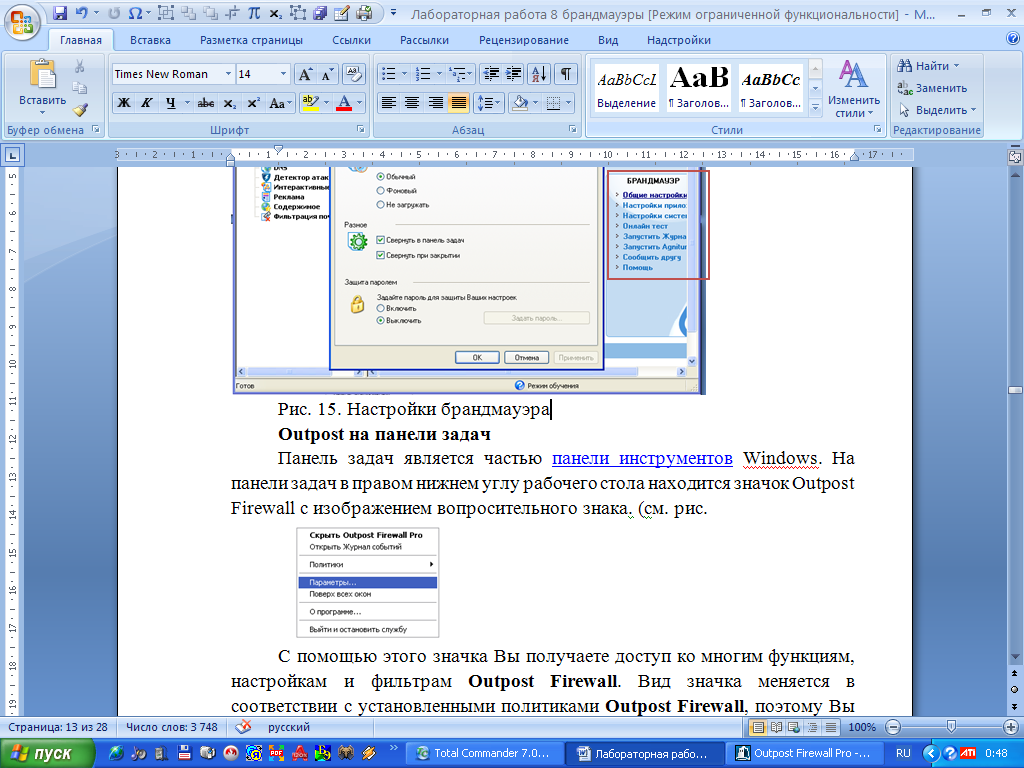Cut selection with the scissors icon
Screen dimensions: 1024x768
point(80,66)
